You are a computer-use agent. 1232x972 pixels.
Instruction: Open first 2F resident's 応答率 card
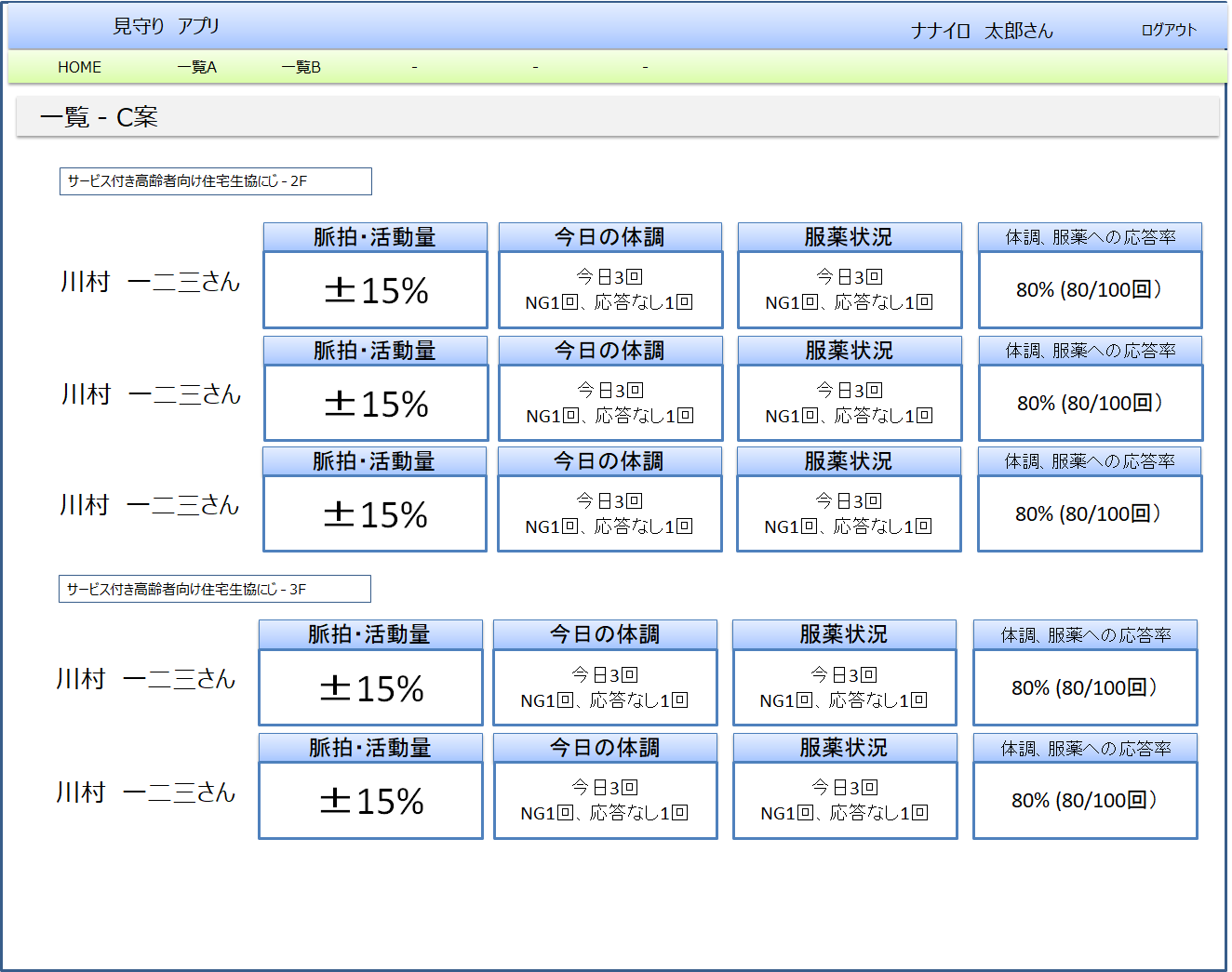(x=1090, y=289)
